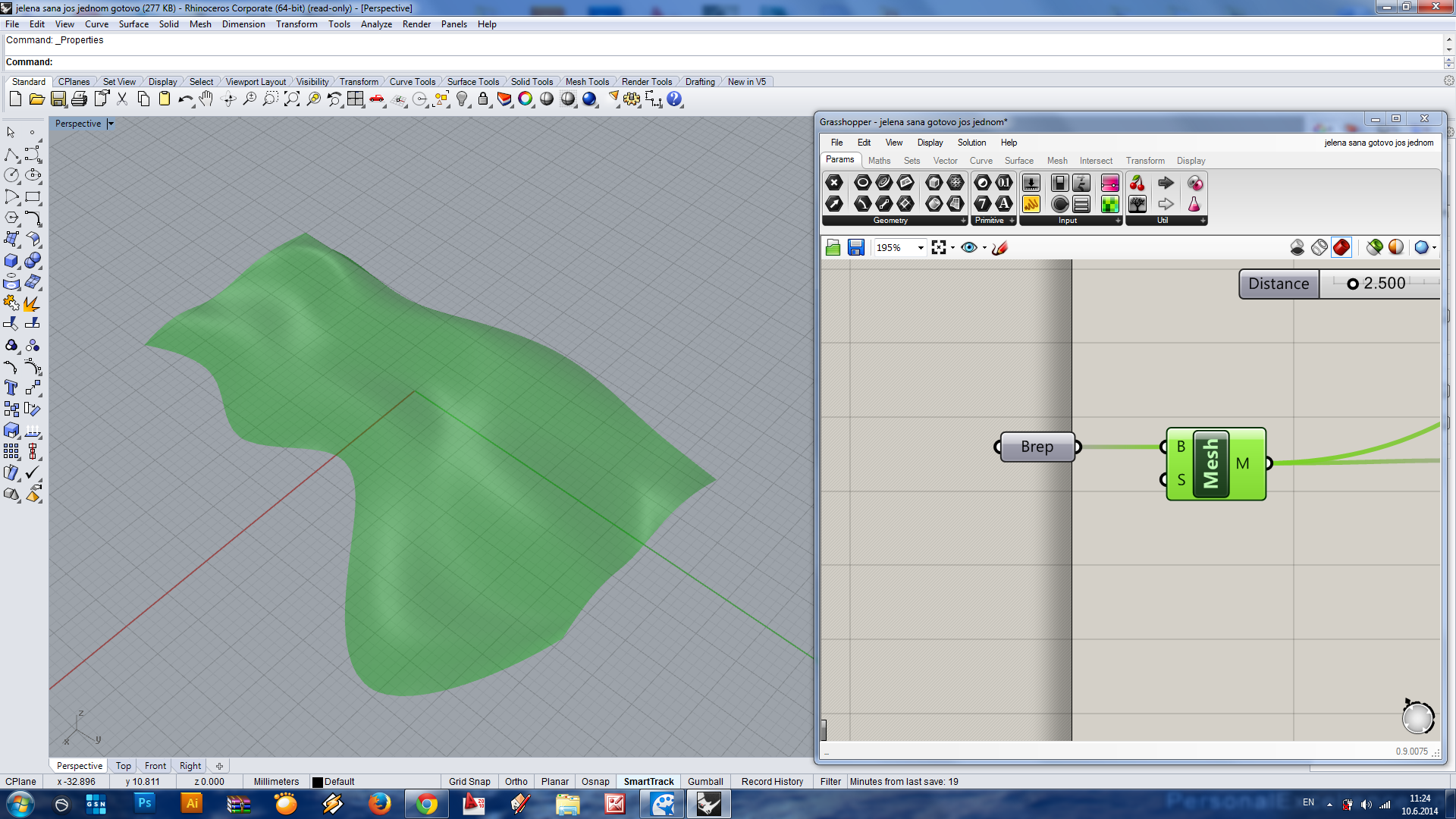
Task: Click the Print icon in Rhino toolbar
Action: pyautogui.click(x=79, y=99)
